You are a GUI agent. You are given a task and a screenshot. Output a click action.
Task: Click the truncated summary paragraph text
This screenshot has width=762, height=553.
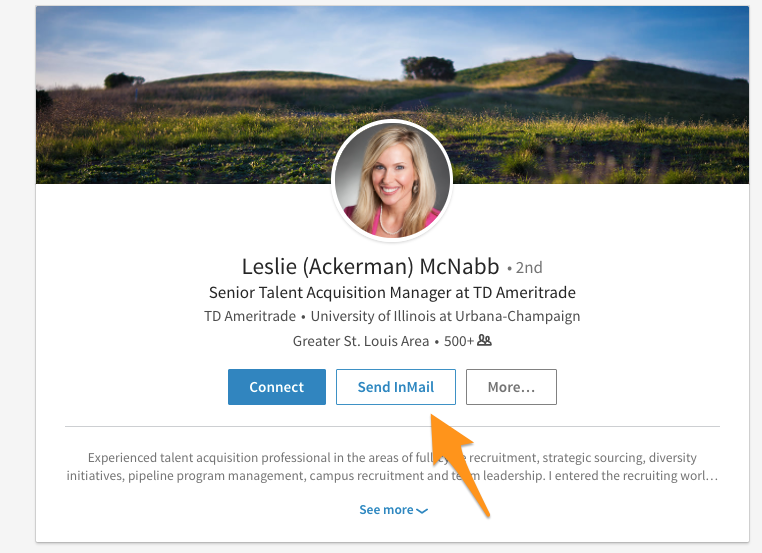(392, 467)
